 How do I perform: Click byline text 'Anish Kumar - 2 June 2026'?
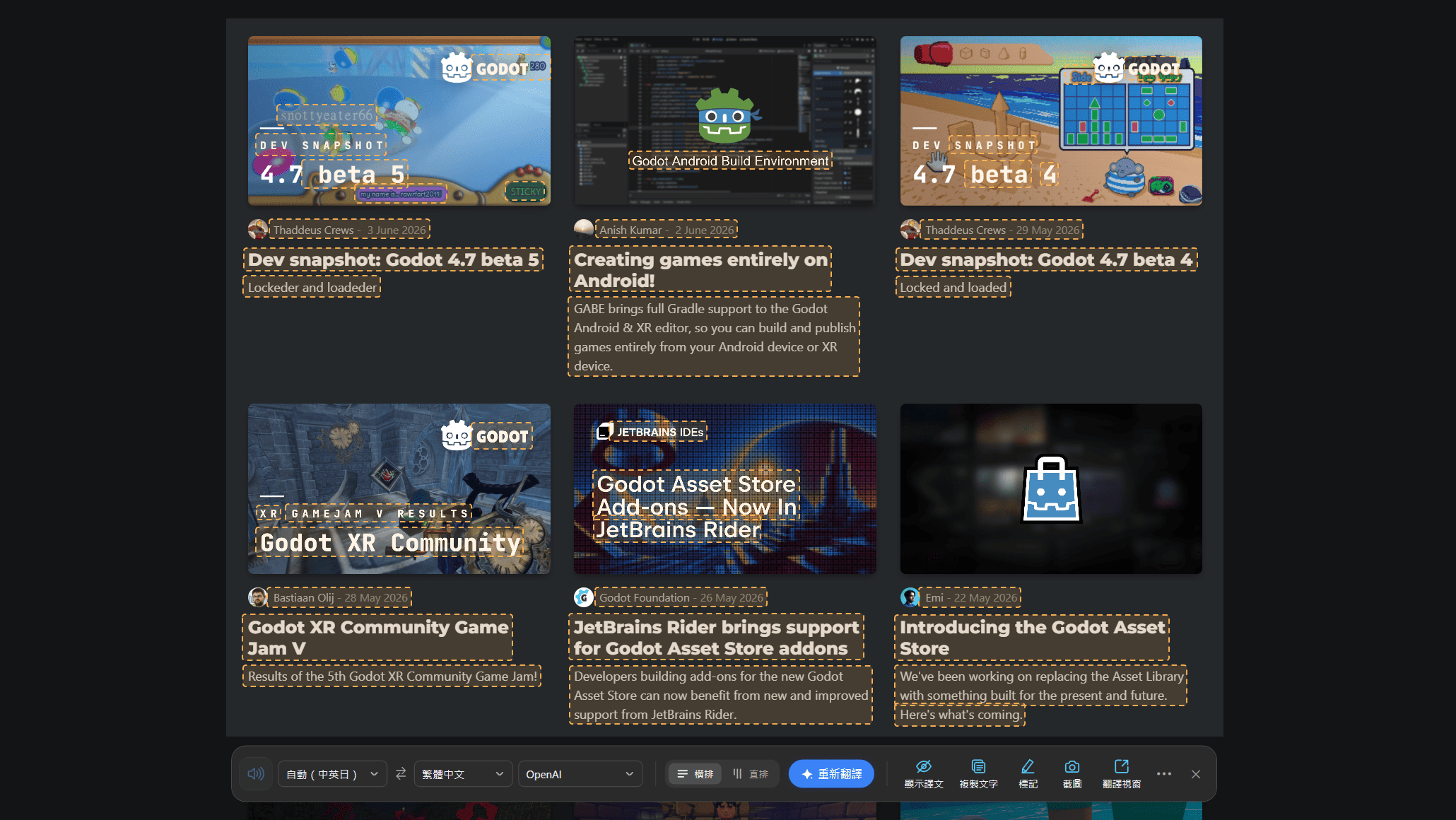tap(667, 230)
